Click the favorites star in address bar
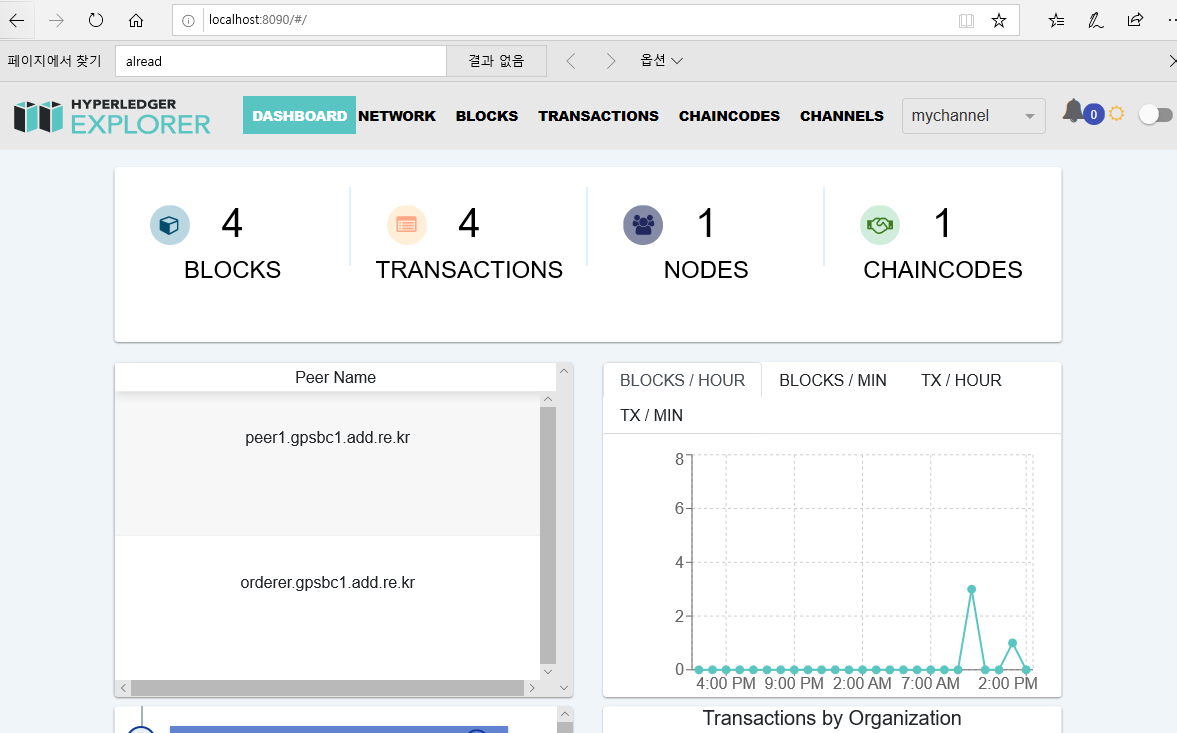 click(998, 20)
